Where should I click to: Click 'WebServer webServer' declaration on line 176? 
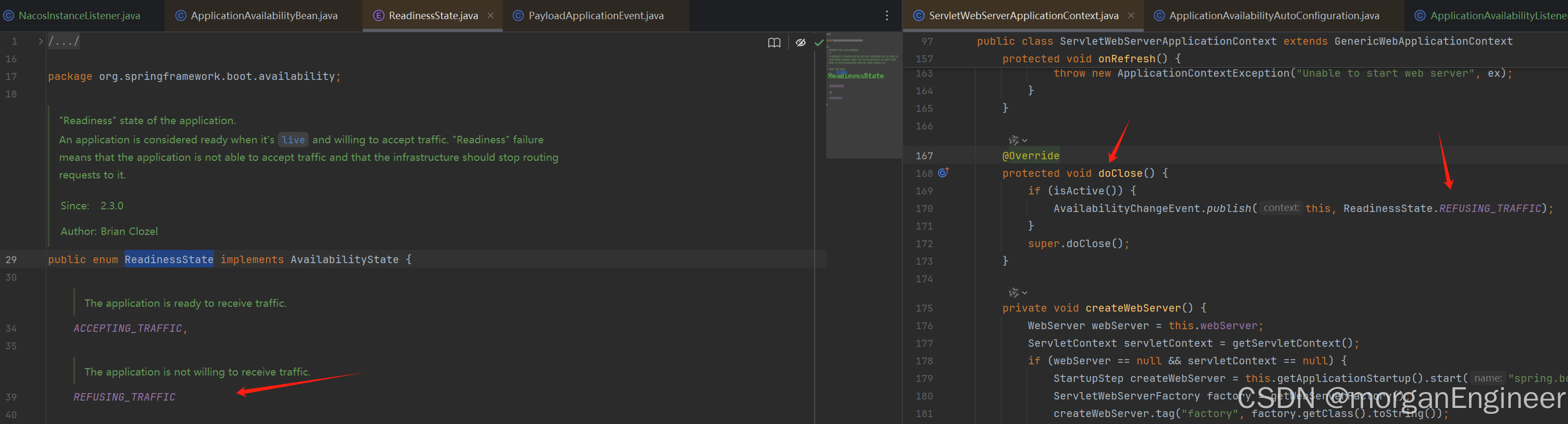tap(1088, 326)
